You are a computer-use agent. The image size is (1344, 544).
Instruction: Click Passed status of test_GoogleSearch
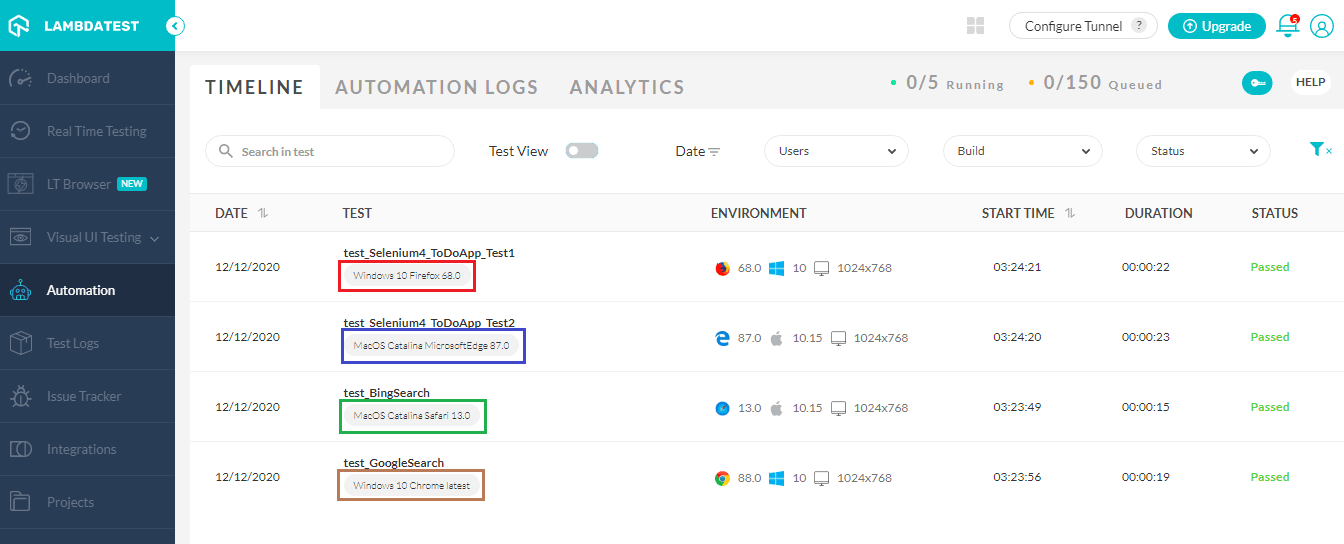(x=1270, y=477)
